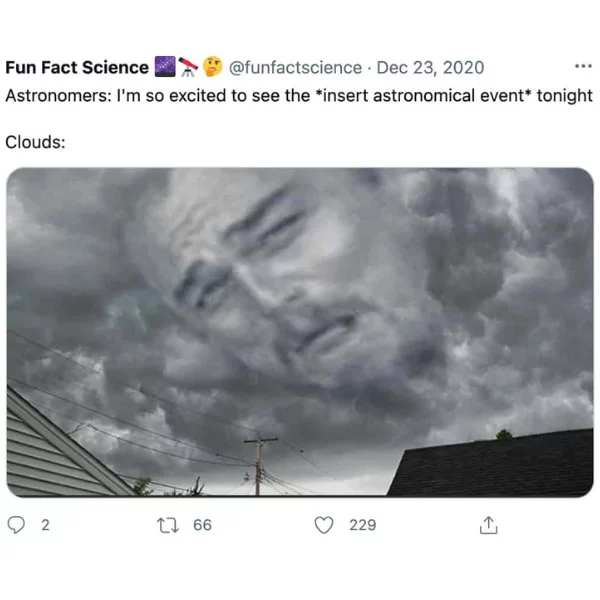Click the like count 229
The image size is (600, 600).
click(362, 525)
